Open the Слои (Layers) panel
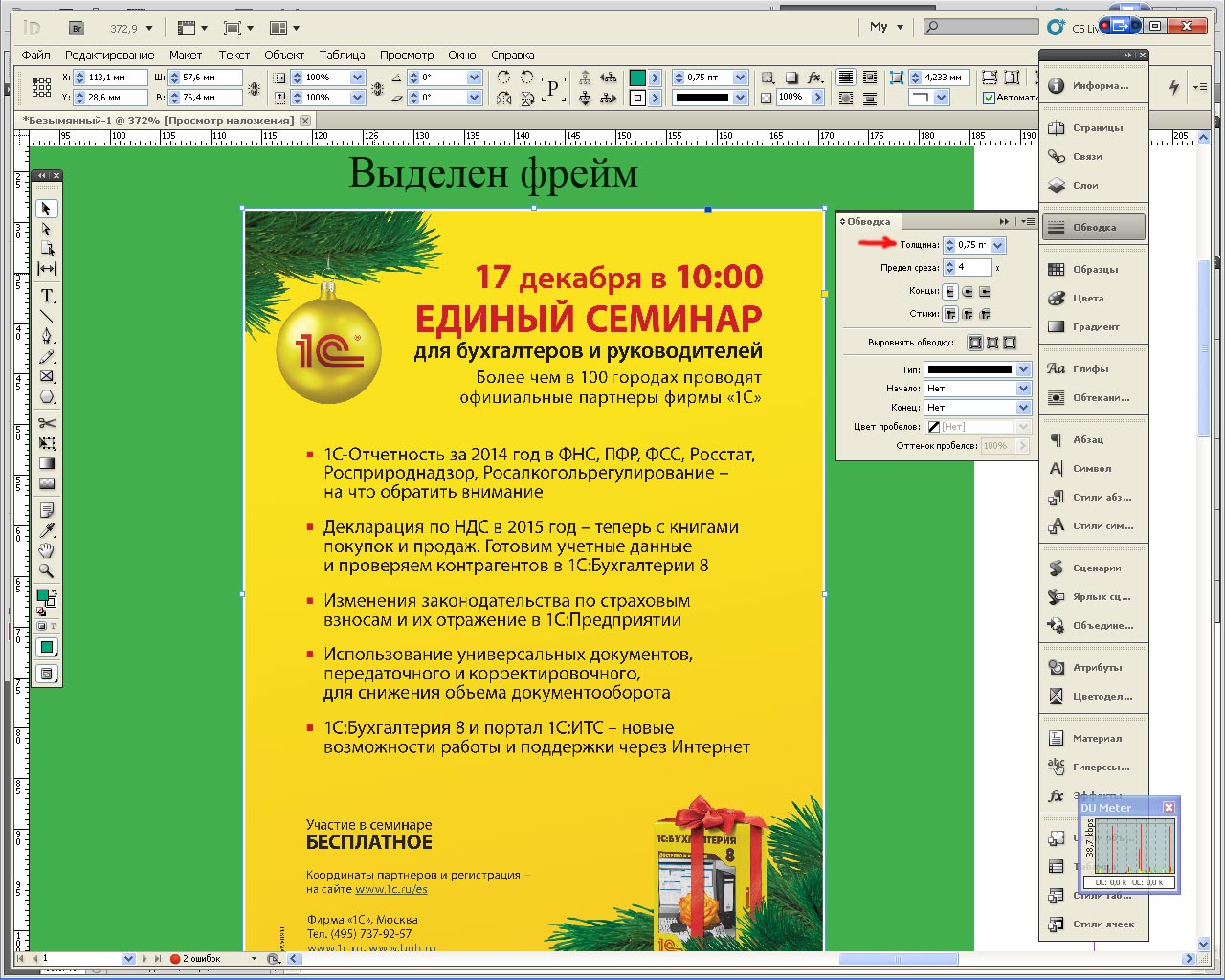1225x980 pixels. click(x=1093, y=185)
